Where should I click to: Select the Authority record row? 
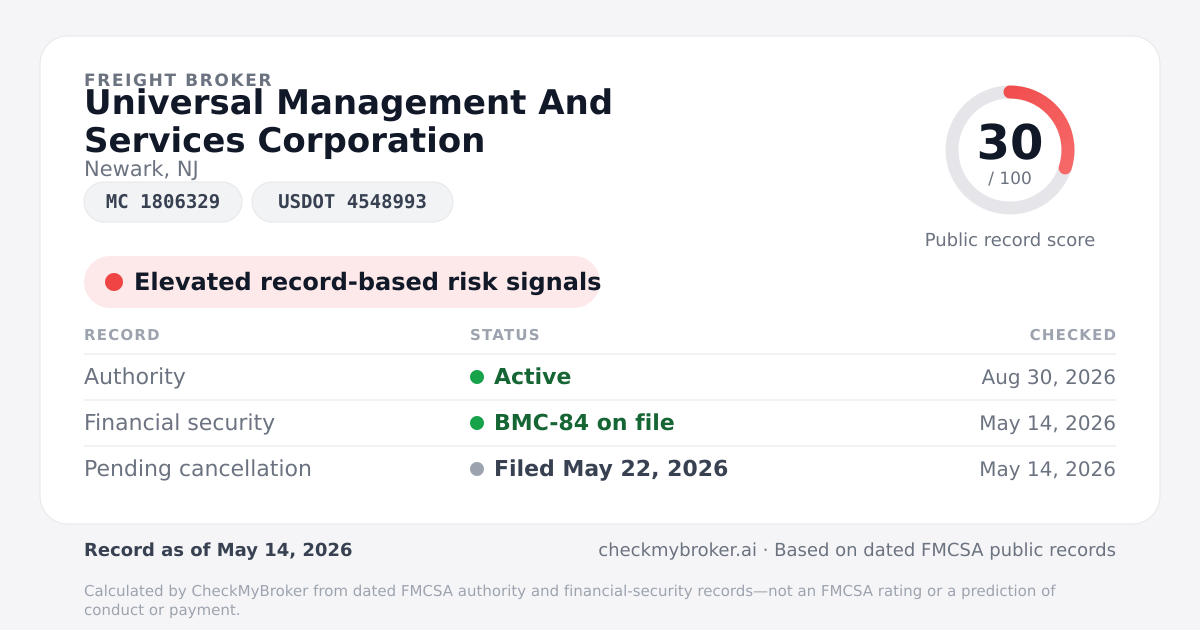(x=600, y=377)
